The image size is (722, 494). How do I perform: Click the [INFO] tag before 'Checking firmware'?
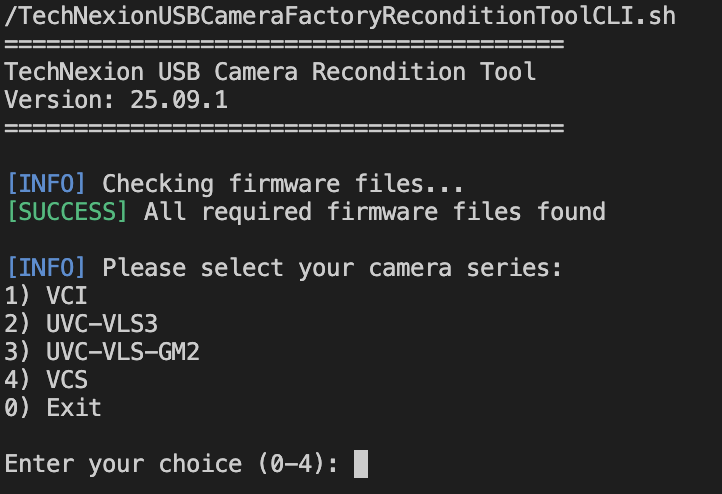click(46, 184)
